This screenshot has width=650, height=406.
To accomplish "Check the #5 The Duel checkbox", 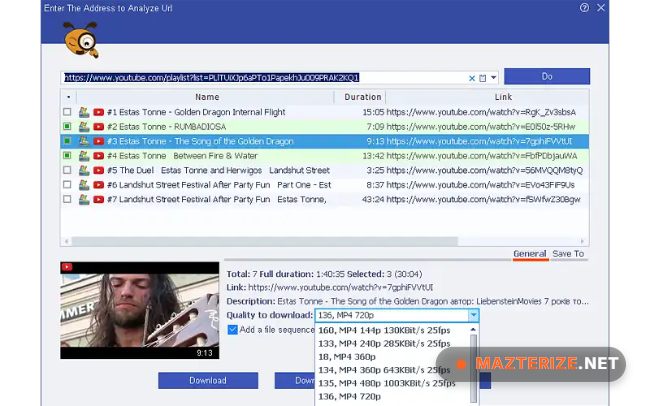I will 67,170.
